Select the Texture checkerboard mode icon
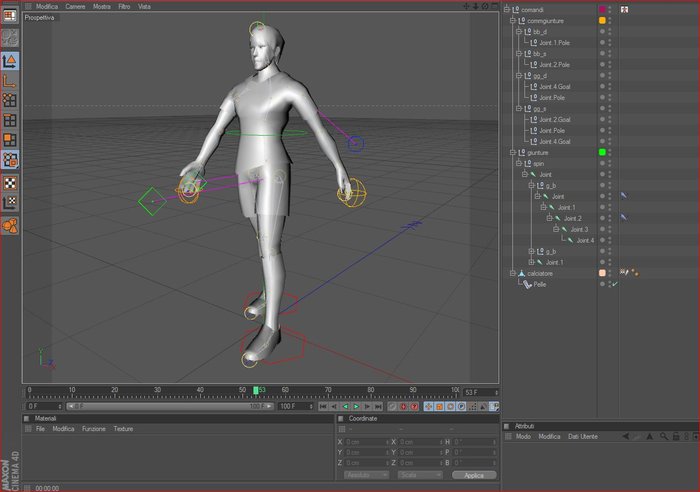 point(10,183)
